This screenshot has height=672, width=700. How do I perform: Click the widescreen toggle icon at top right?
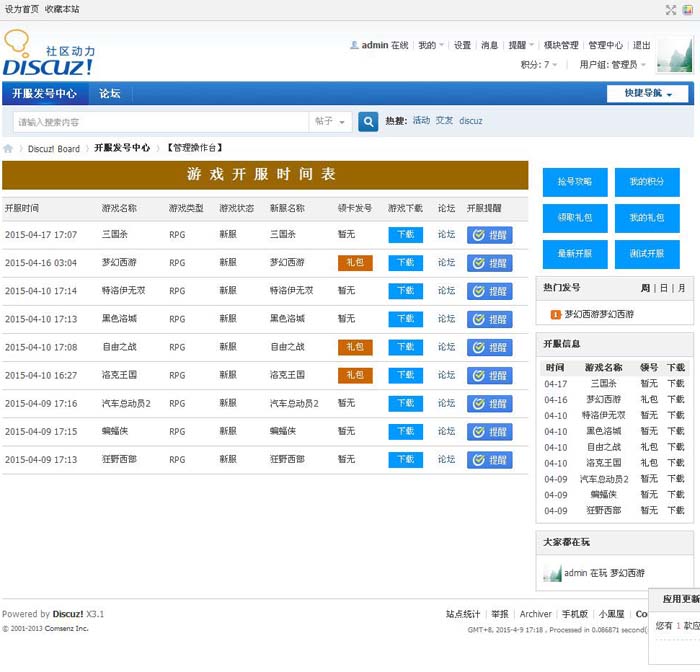pos(671,9)
